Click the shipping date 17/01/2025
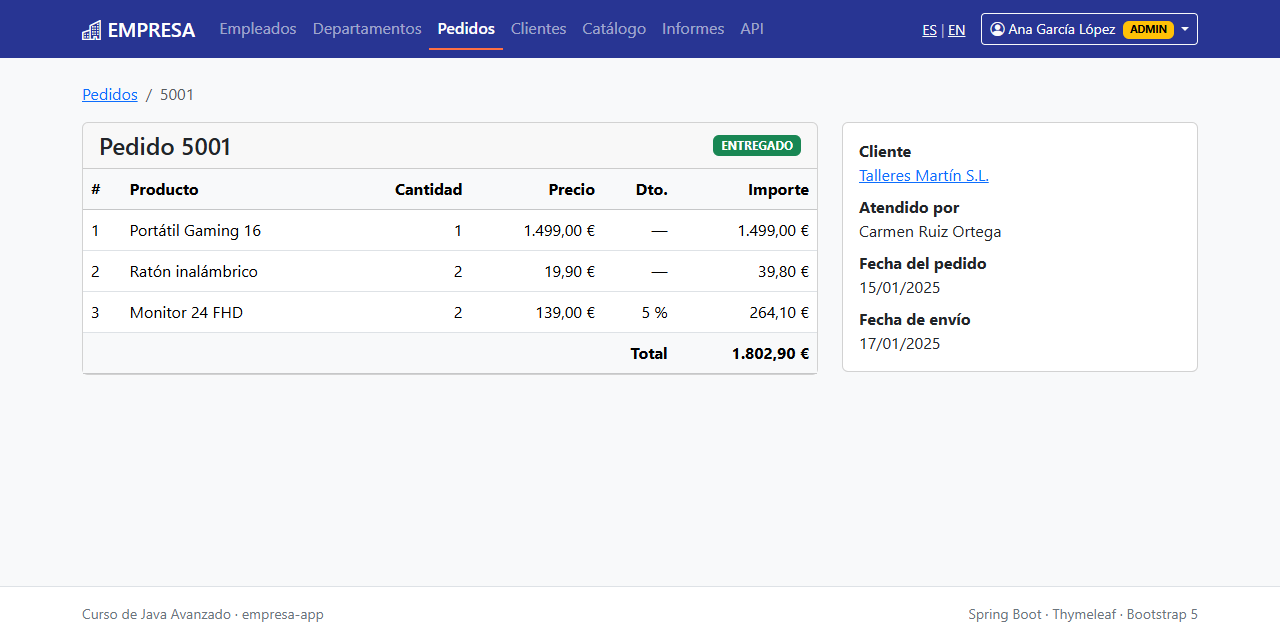1280x640 pixels. (900, 344)
